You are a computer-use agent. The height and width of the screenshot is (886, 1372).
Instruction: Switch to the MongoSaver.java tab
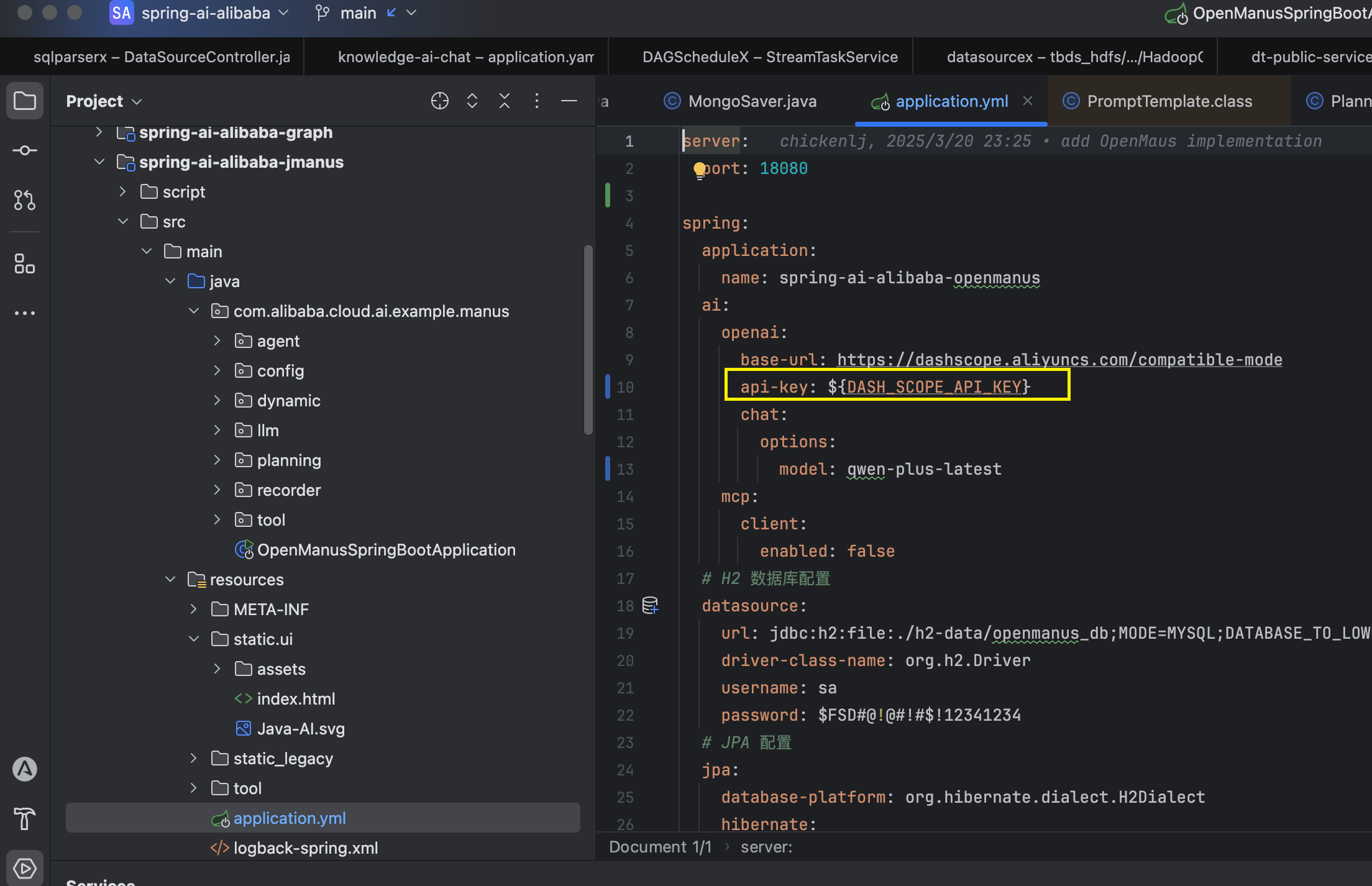point(752,101)
